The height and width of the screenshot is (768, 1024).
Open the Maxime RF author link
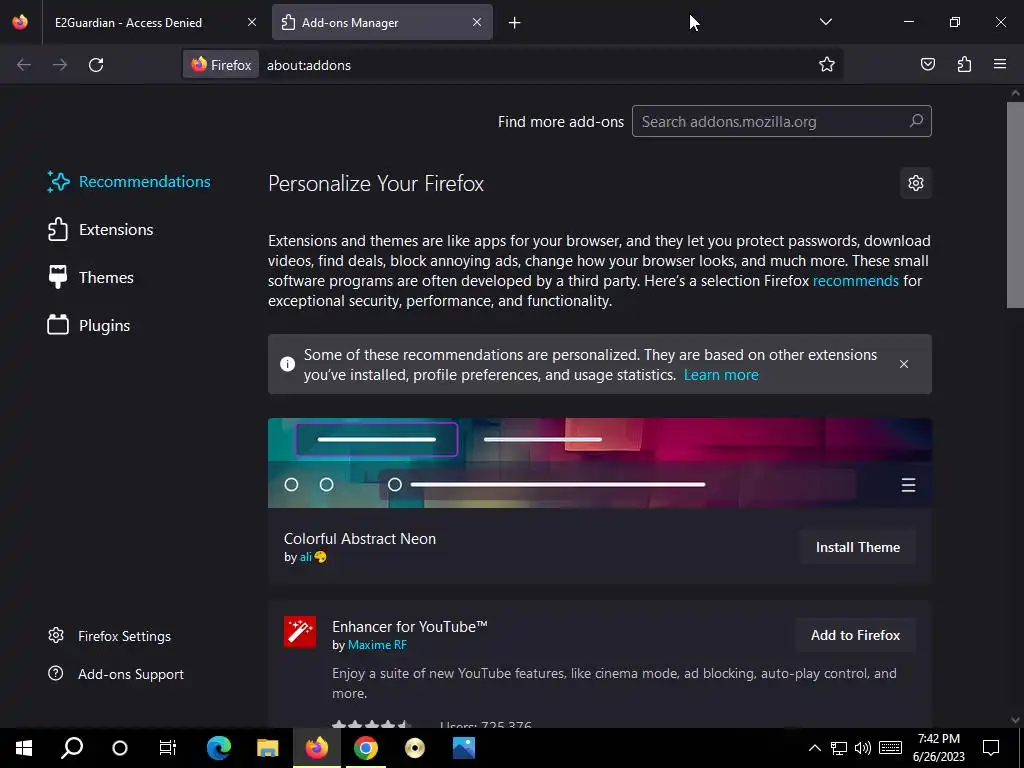(377, 645)
